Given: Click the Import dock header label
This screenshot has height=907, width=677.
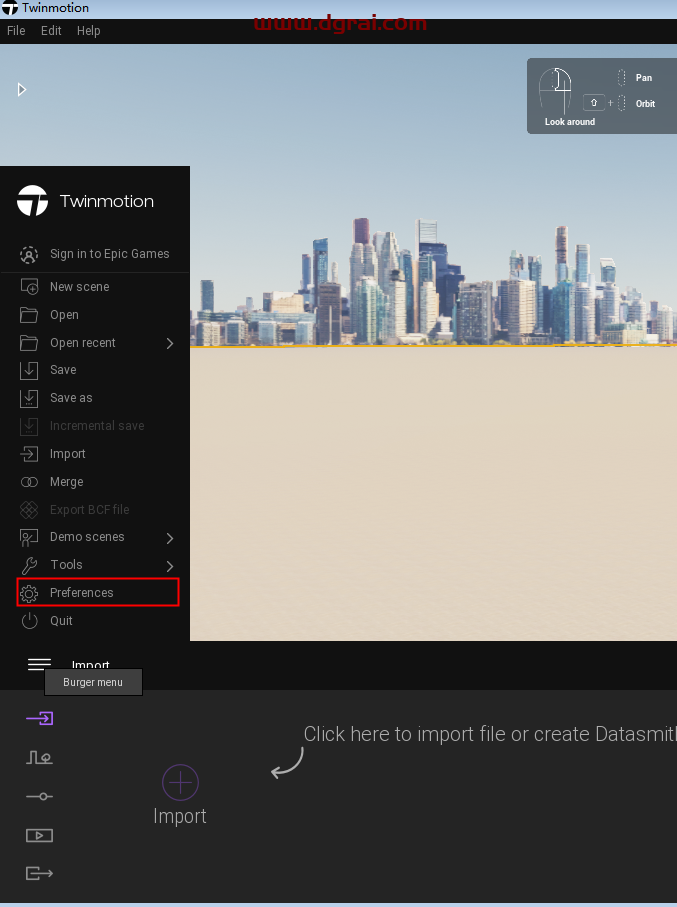Looking at the screenshot, I should [x=90, y=665].
